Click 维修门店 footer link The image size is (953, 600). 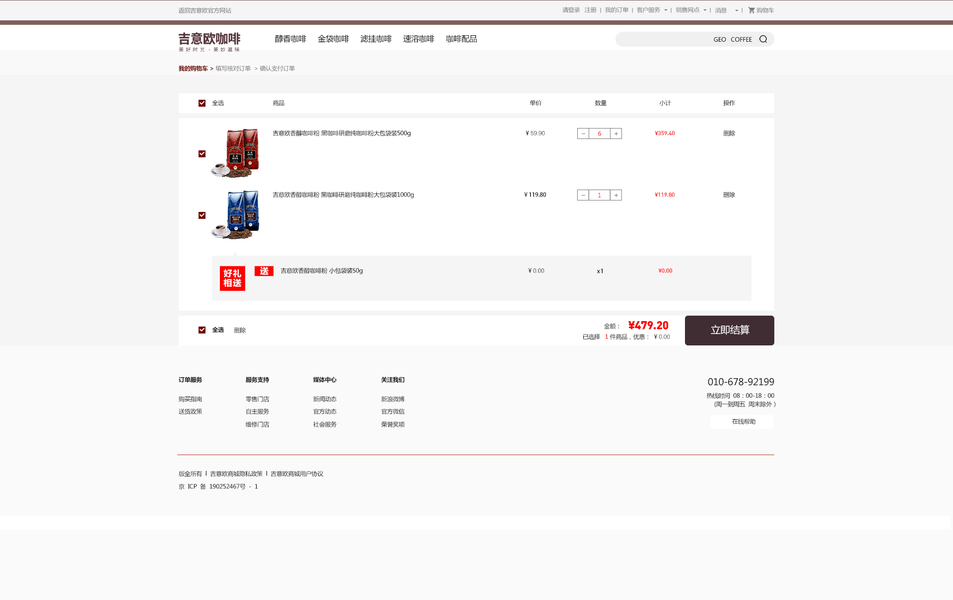tap(257, 424)
